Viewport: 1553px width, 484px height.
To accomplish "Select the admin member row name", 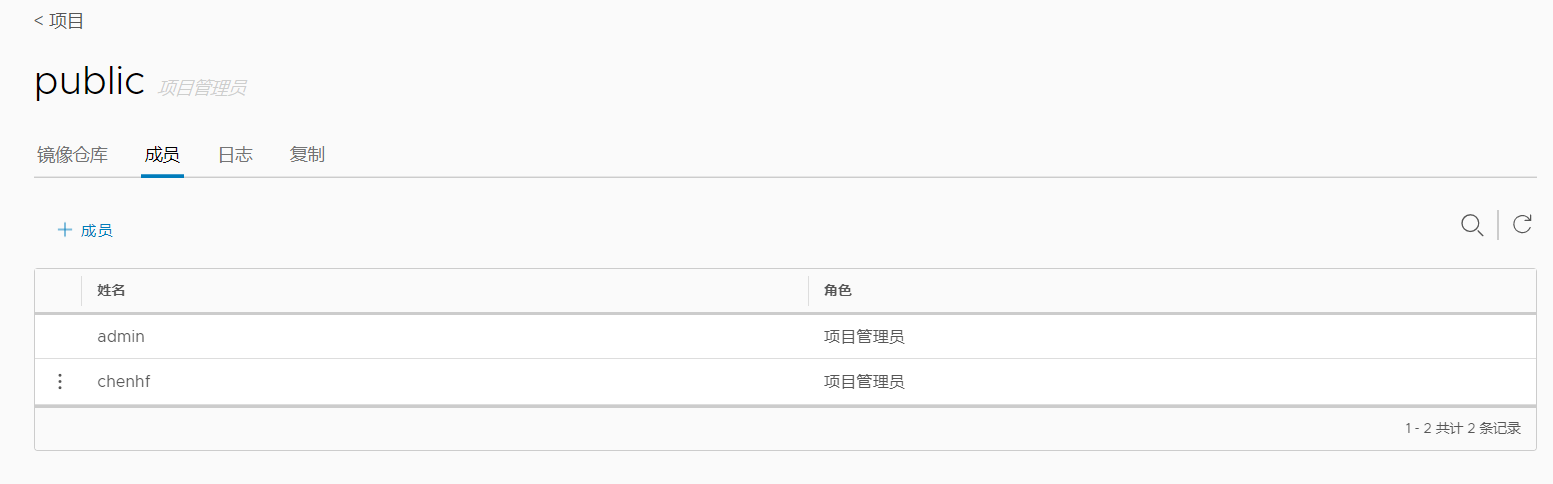I will pyautogui.click(x=121, y=337).
